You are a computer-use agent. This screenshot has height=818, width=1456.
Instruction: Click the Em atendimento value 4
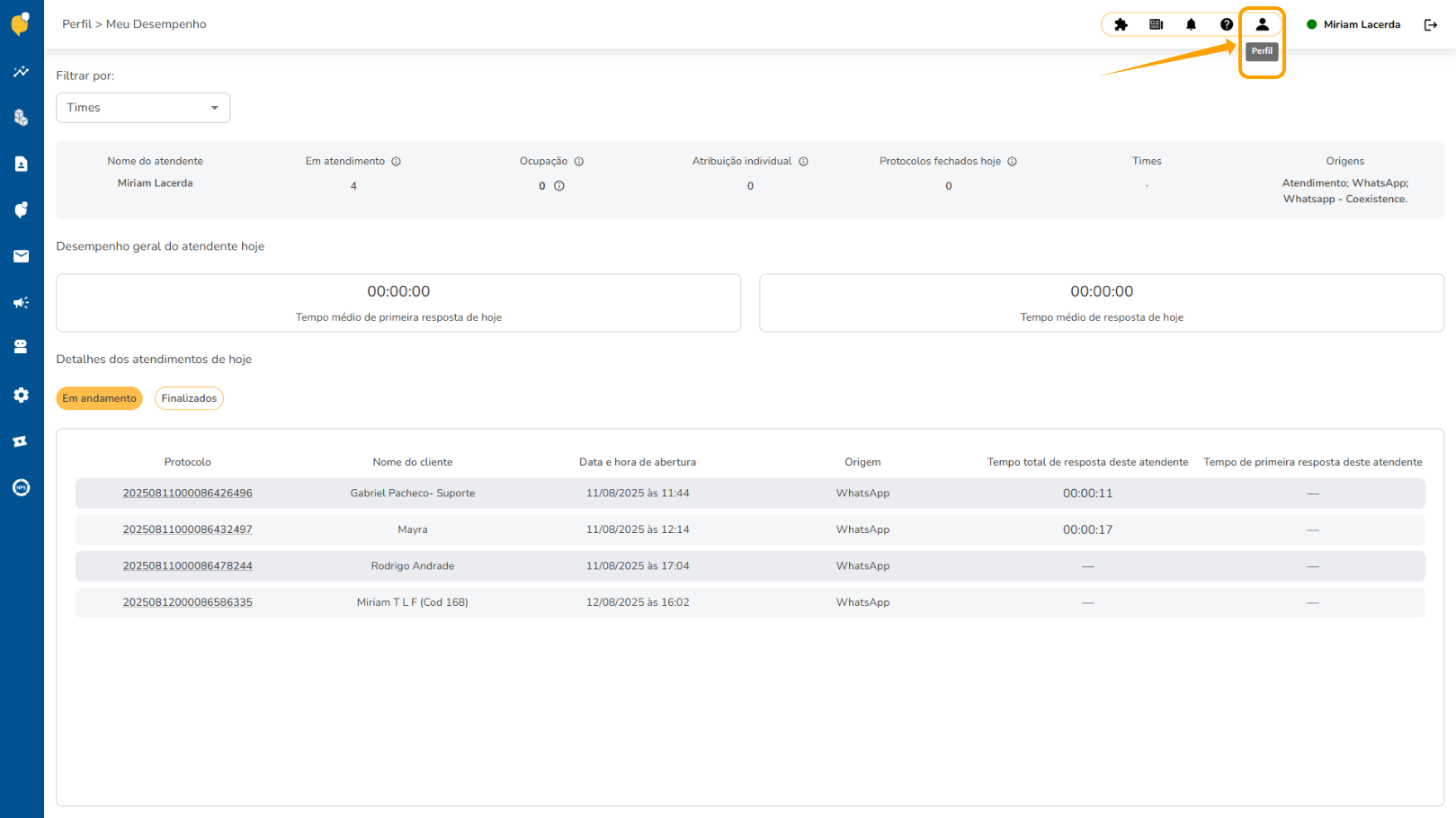[353, 186]
